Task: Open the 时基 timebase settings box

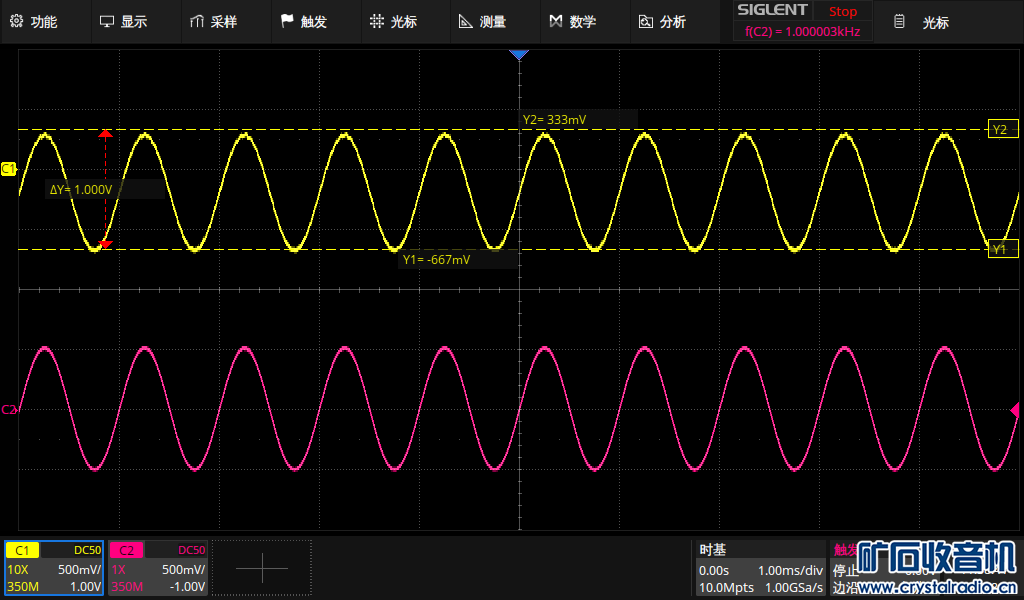Action: tap(761, 568)
